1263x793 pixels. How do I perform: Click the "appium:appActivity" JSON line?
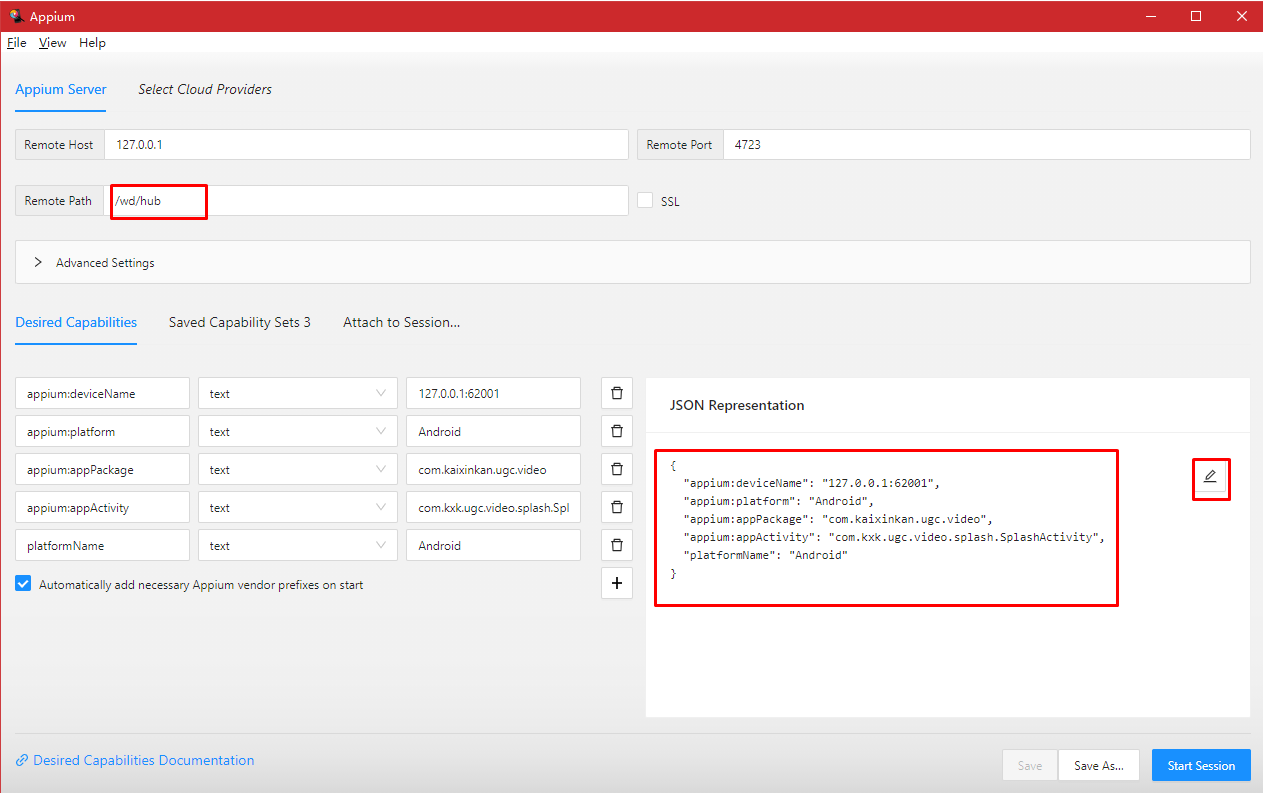[893, 537]
